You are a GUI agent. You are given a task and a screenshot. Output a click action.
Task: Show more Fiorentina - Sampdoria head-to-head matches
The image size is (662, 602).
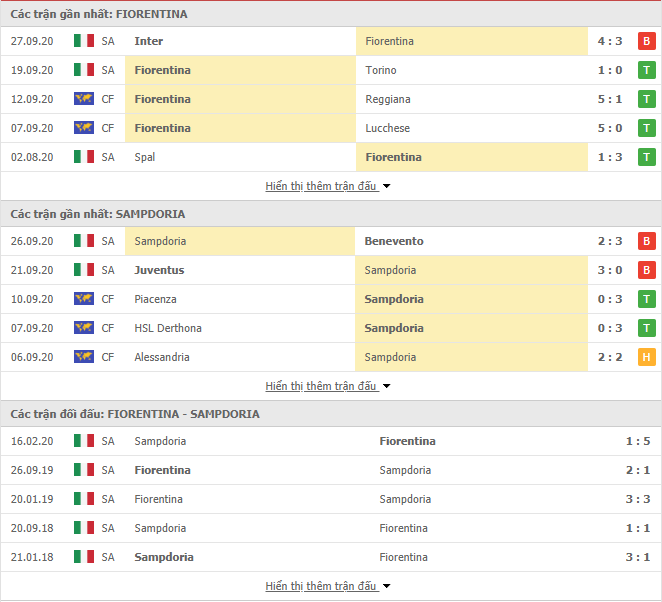(x=328, y=586)
